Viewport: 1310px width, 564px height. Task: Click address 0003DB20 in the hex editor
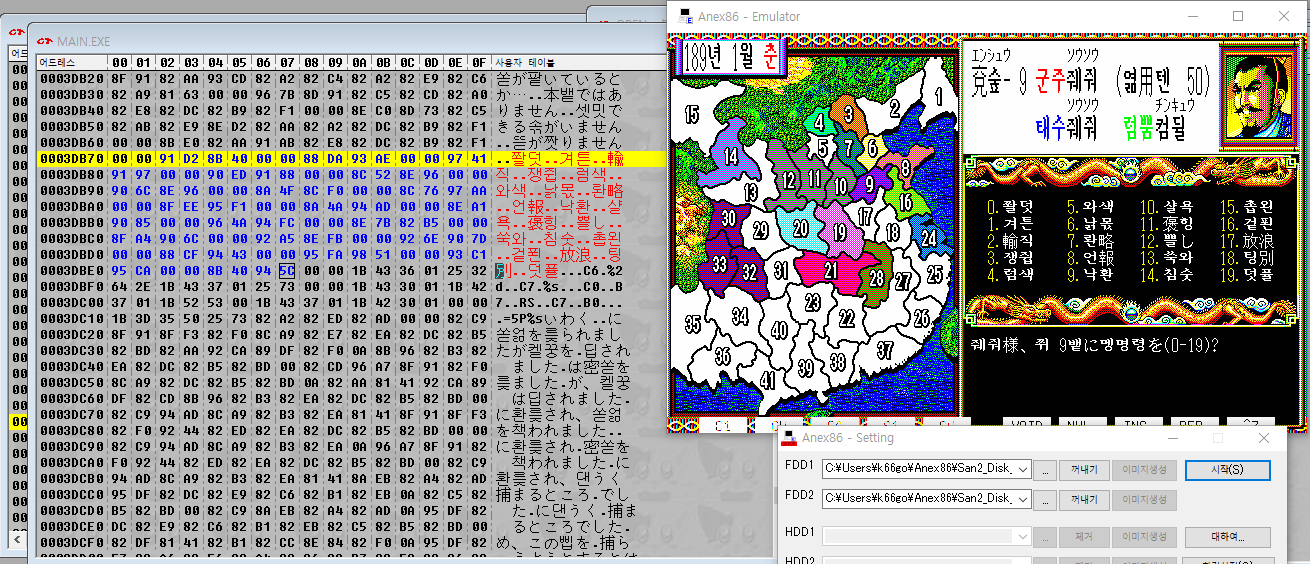click(x=74, y=77)
